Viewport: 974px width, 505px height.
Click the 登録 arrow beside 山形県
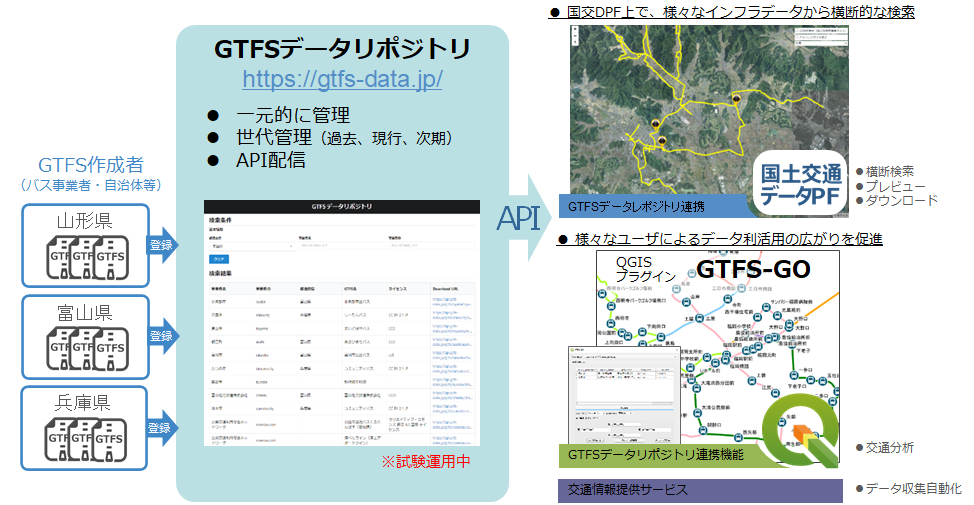click(x=162, y=245)
